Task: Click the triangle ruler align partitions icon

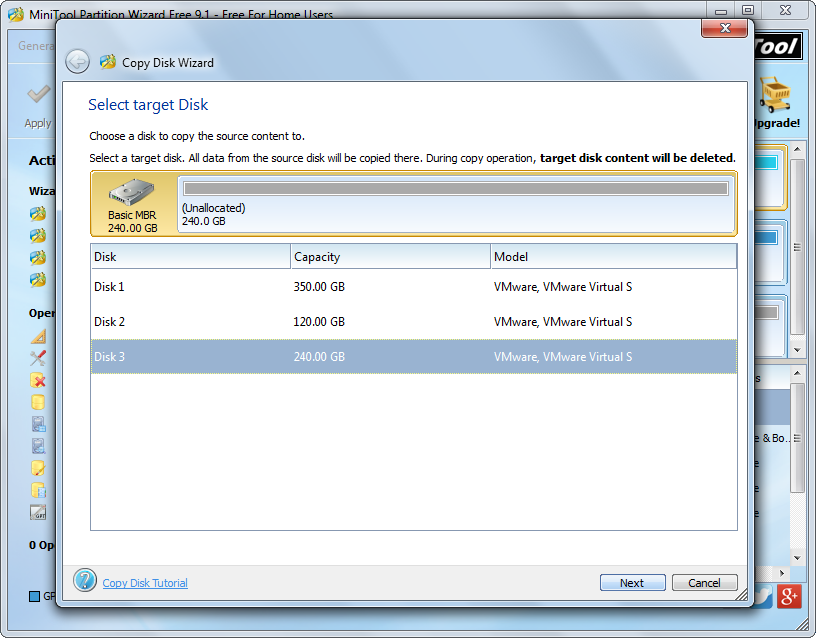Action: click(38, 336)
